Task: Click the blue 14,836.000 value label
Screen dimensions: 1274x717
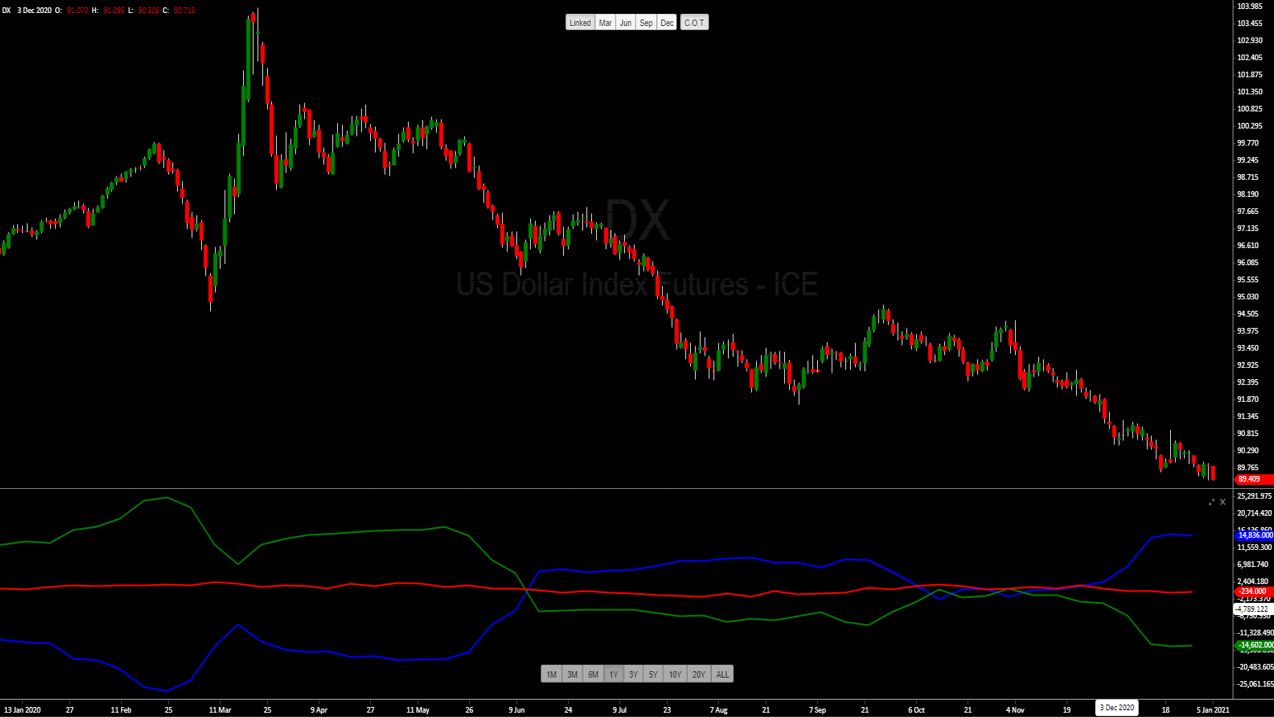Action: pyautogui.click(x=1254, y=535)
